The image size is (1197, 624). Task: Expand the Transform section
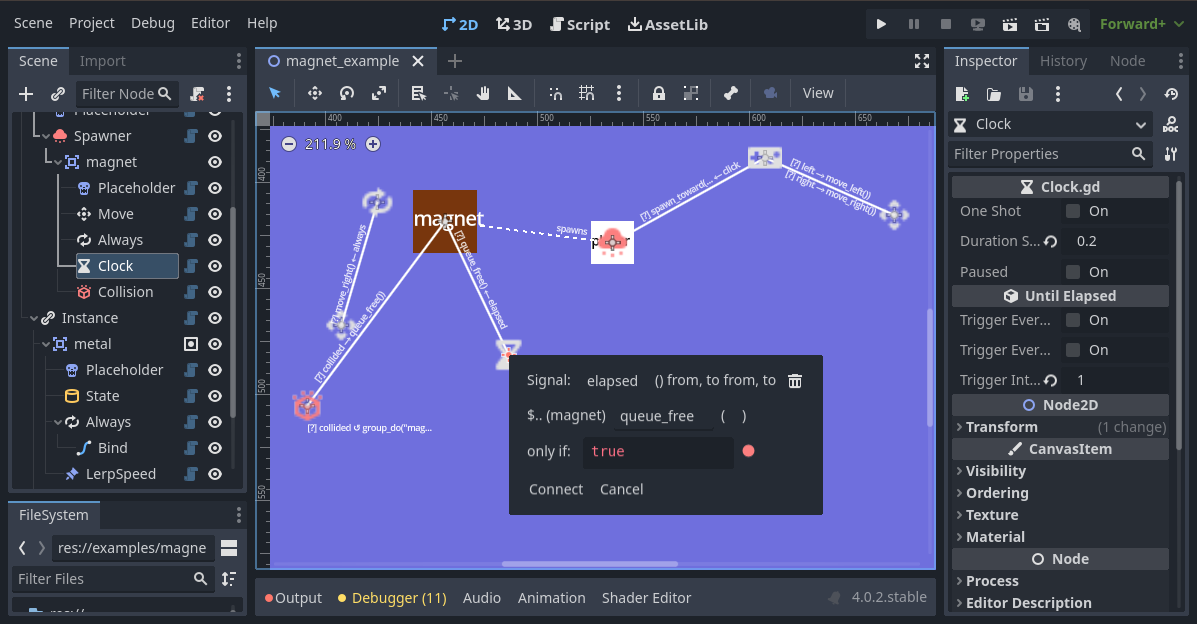[x=1002, y=427]
